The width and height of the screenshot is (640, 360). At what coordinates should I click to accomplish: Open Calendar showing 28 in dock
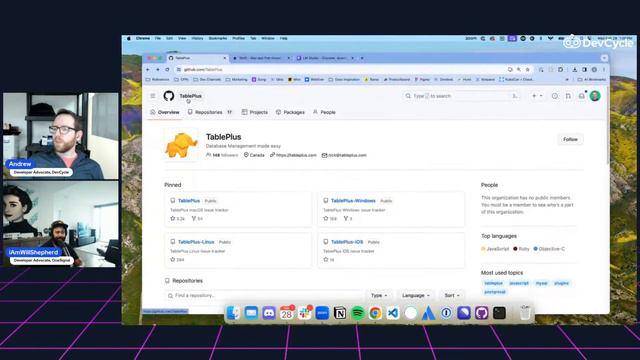[x=287, y=313]
